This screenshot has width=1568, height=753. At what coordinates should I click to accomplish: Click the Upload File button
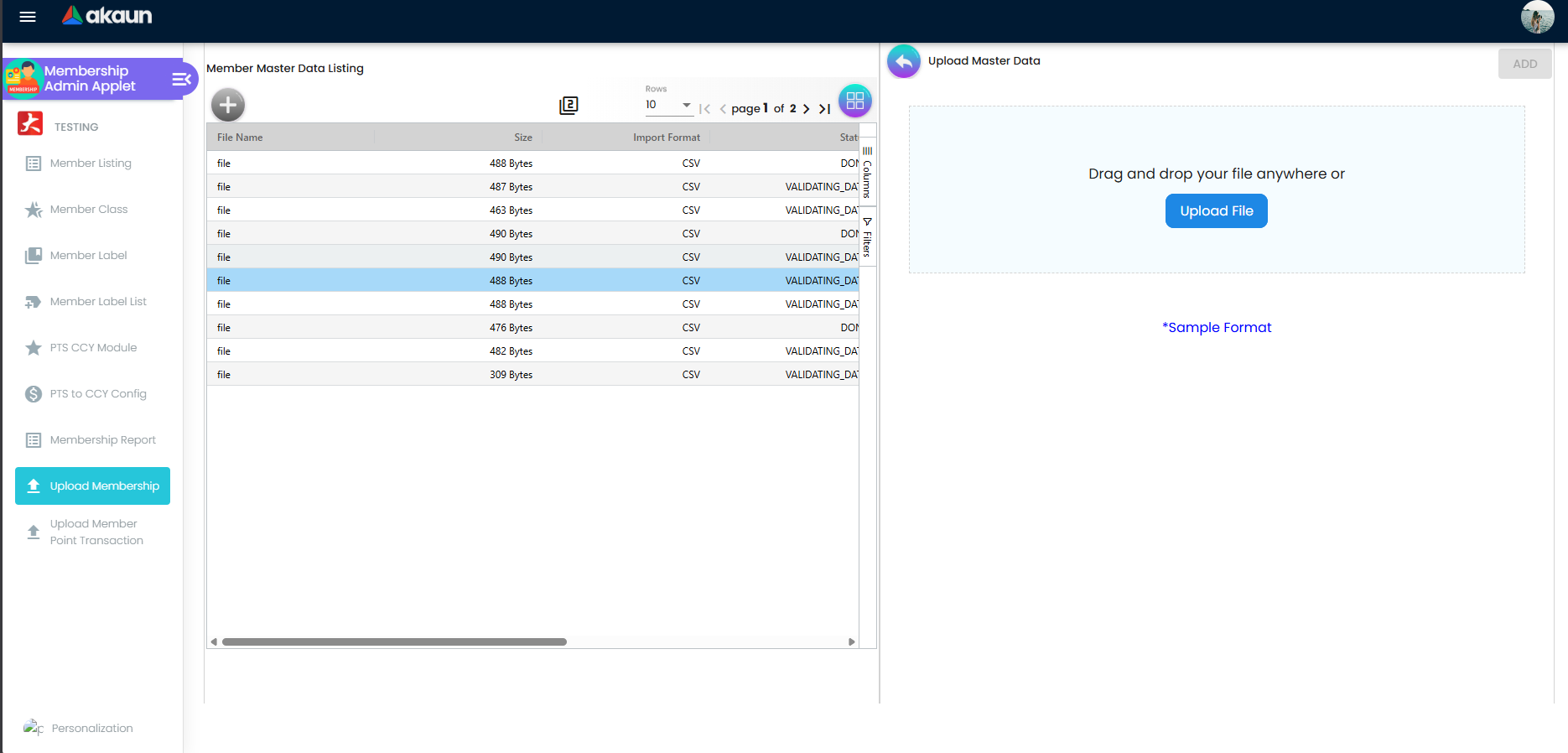click(1216, 211)
